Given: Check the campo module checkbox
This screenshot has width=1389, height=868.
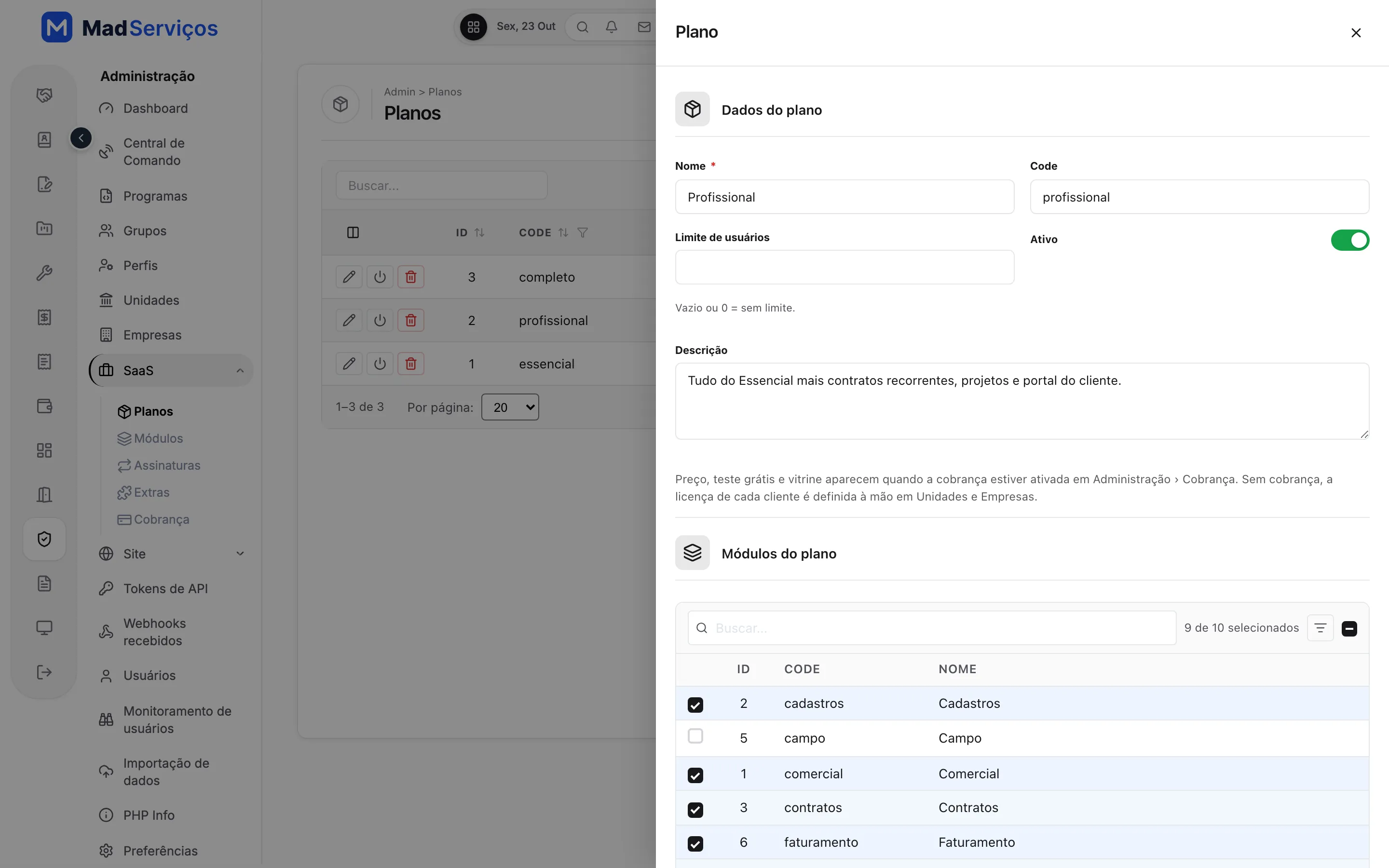Looking at the screenshot, I should 695,736.
